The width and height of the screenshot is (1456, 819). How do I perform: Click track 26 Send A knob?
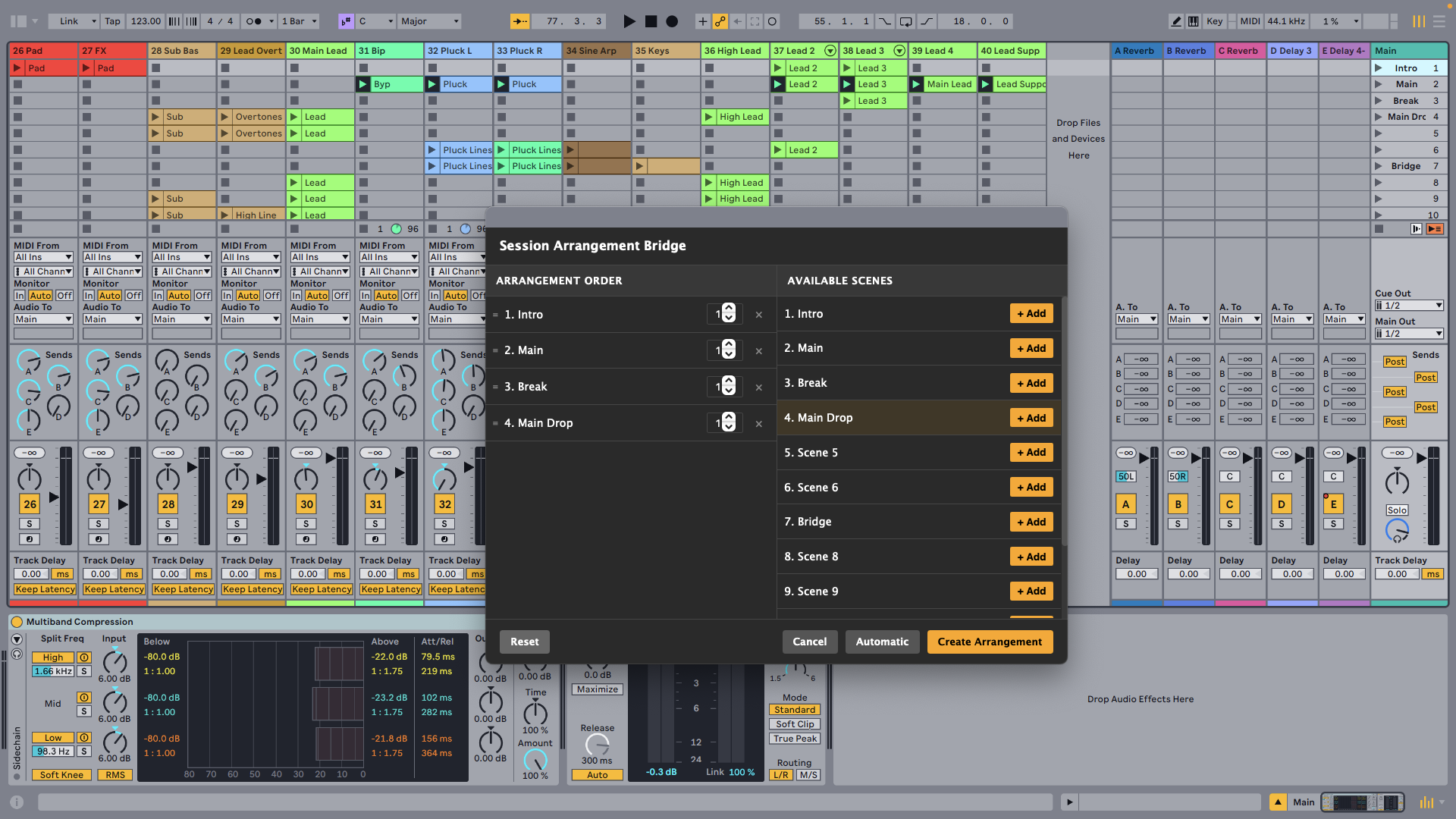29,361
